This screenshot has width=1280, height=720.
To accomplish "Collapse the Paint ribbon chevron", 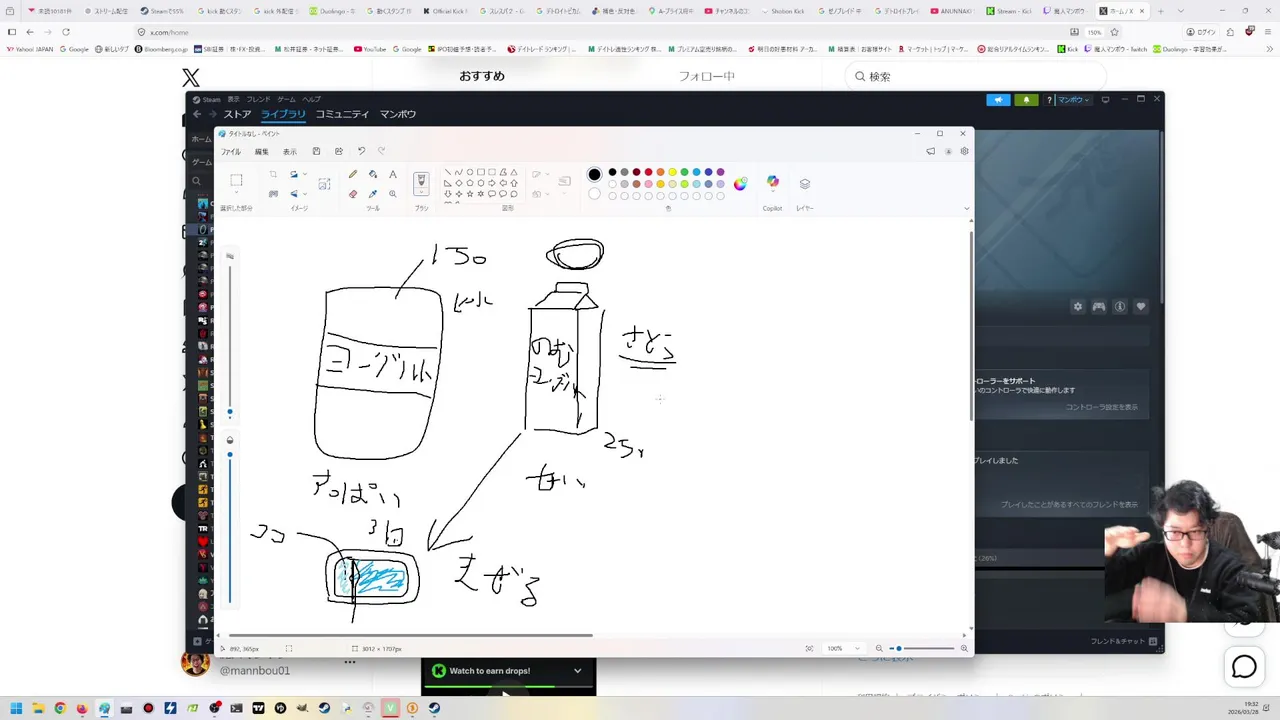I will point(966,208).
